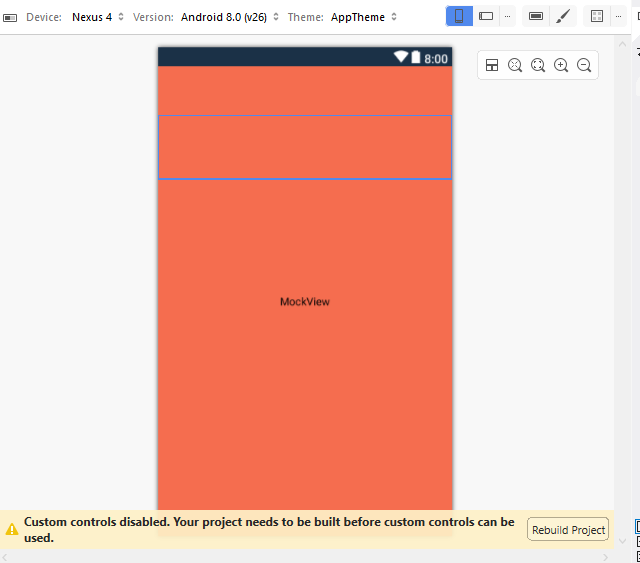This screenshot has height=563, width=640.
Task: Click the Rebuild Project button
Action: (x=568, y=530)
